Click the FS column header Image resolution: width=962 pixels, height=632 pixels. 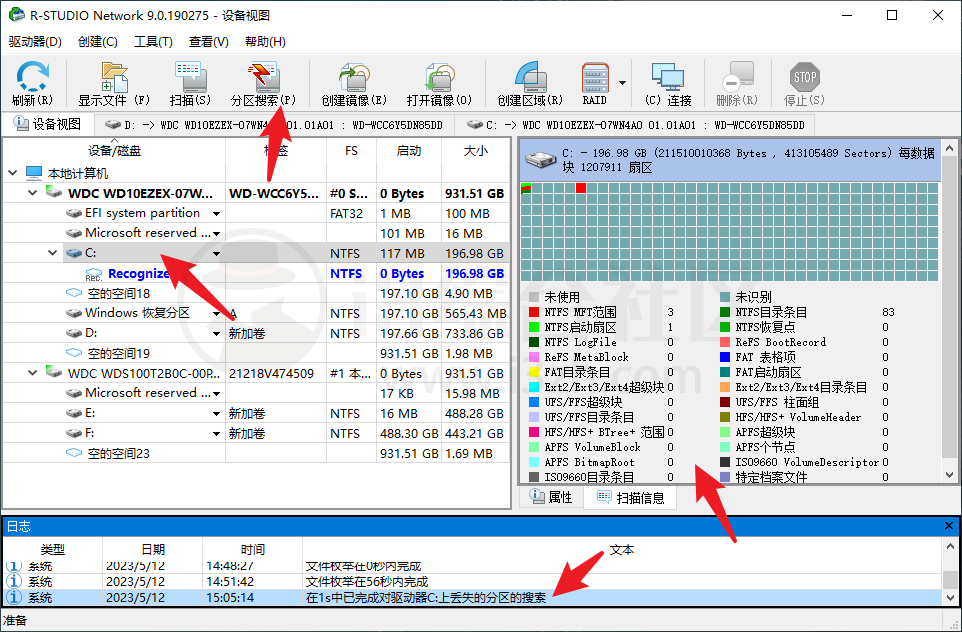(351, 151)
